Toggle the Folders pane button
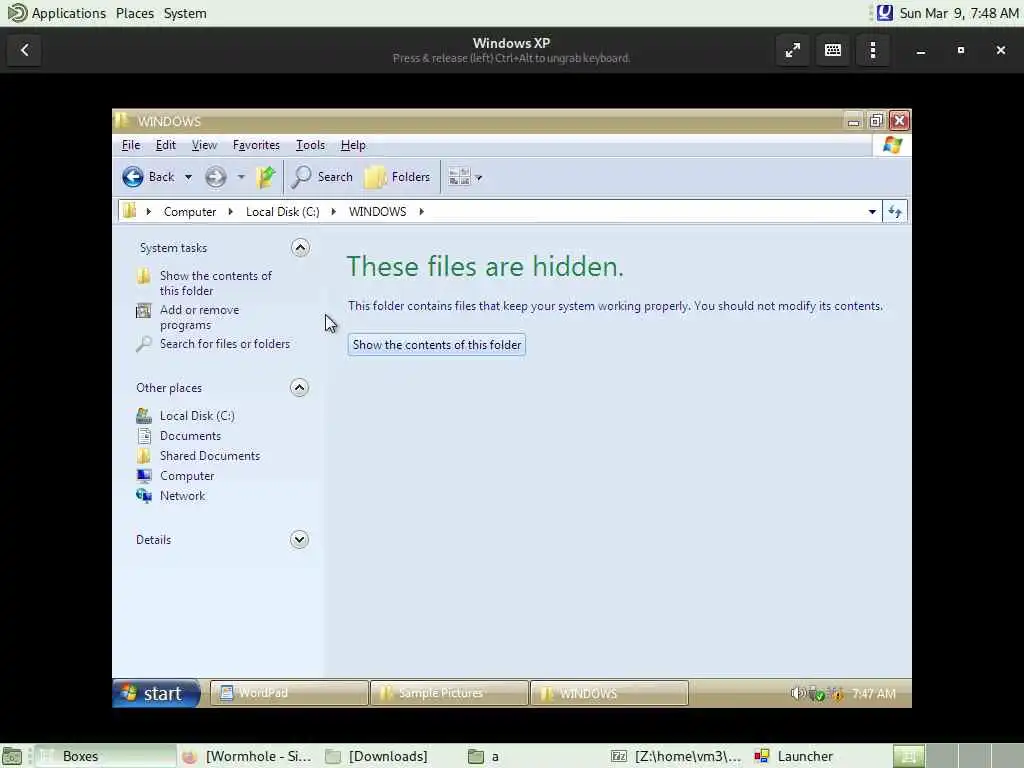Image resolution: width=1024 pixels, height=768 pixels. (x=397, y=177)
